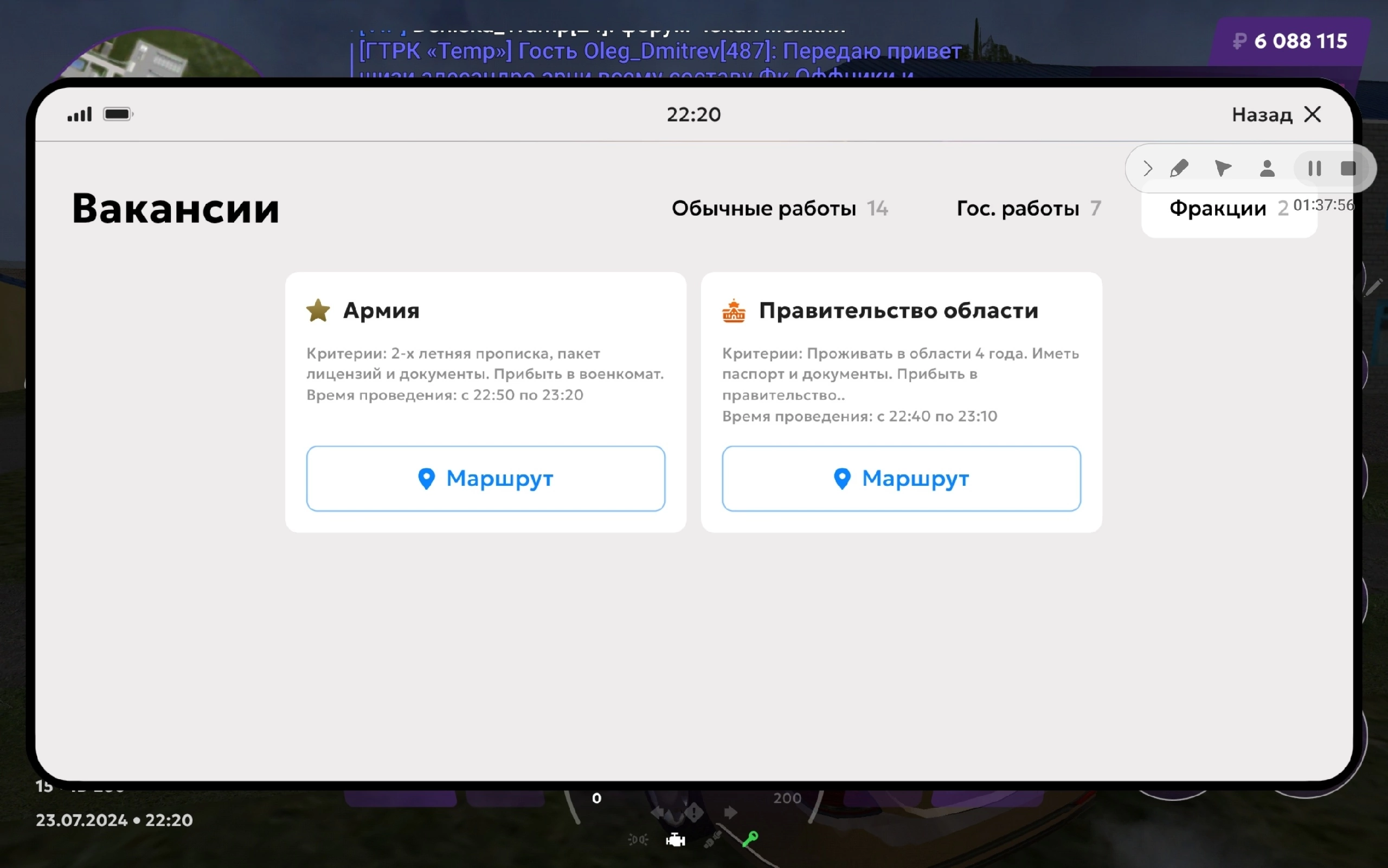Switch to Обычные работы tab

coord(779,208)
